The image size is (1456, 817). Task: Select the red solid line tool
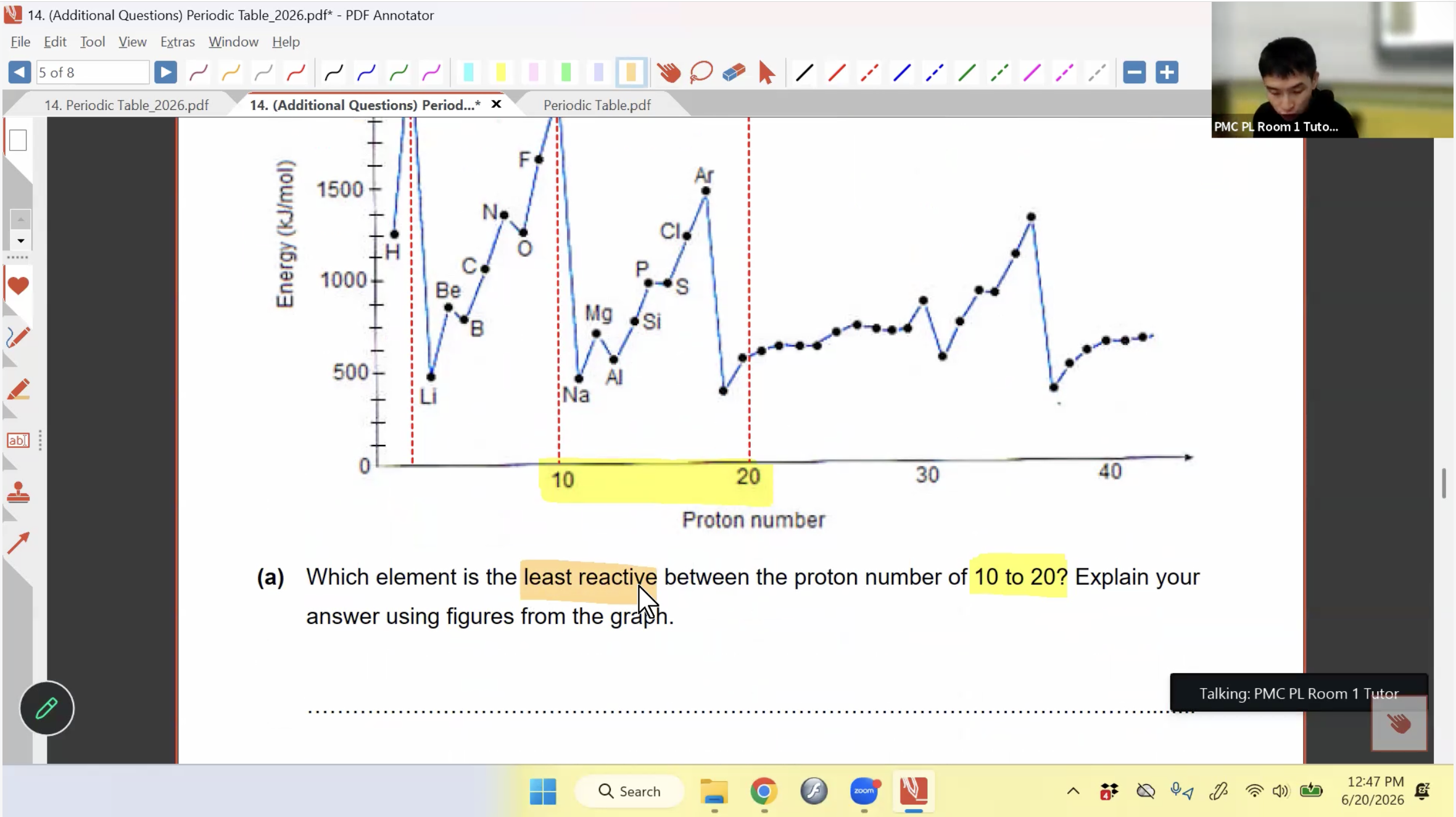click(837, 73)
